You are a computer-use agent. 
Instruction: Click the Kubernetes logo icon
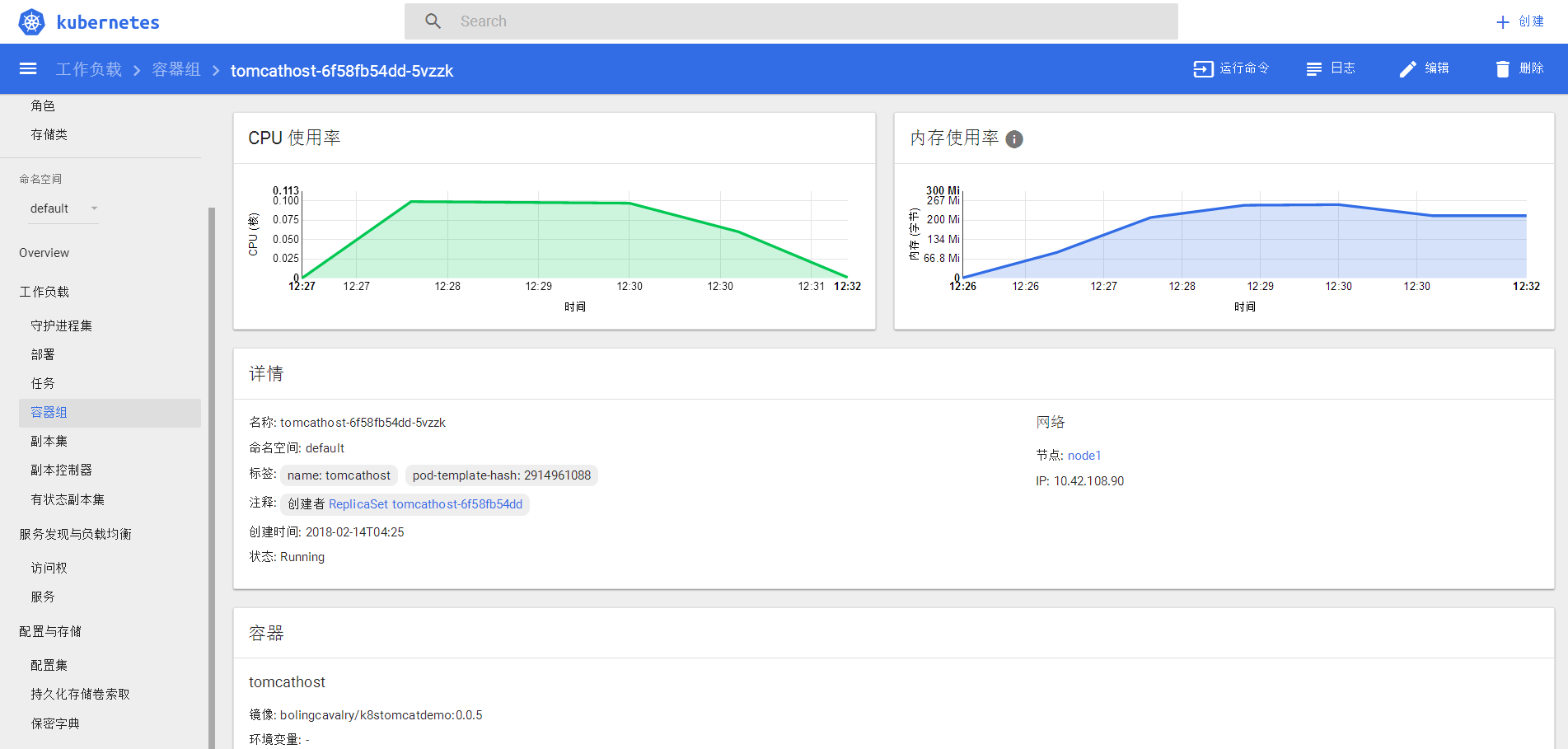tap(31, 21)
